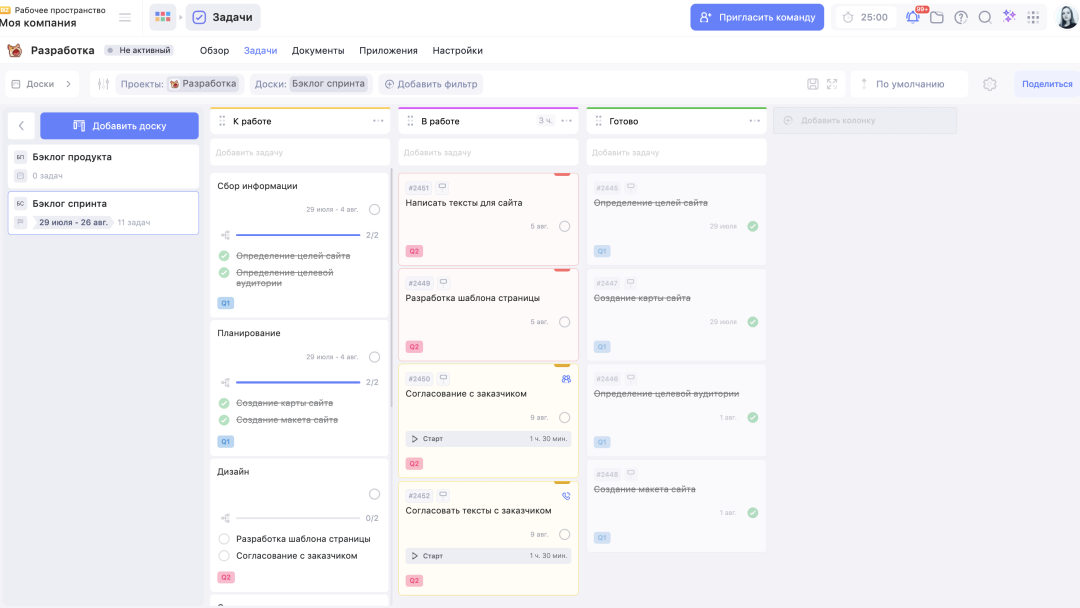Image resolution: width=1080 pixels, height=608 pixels.
Task: Open the Настройки tab
Action: (457, 50)
